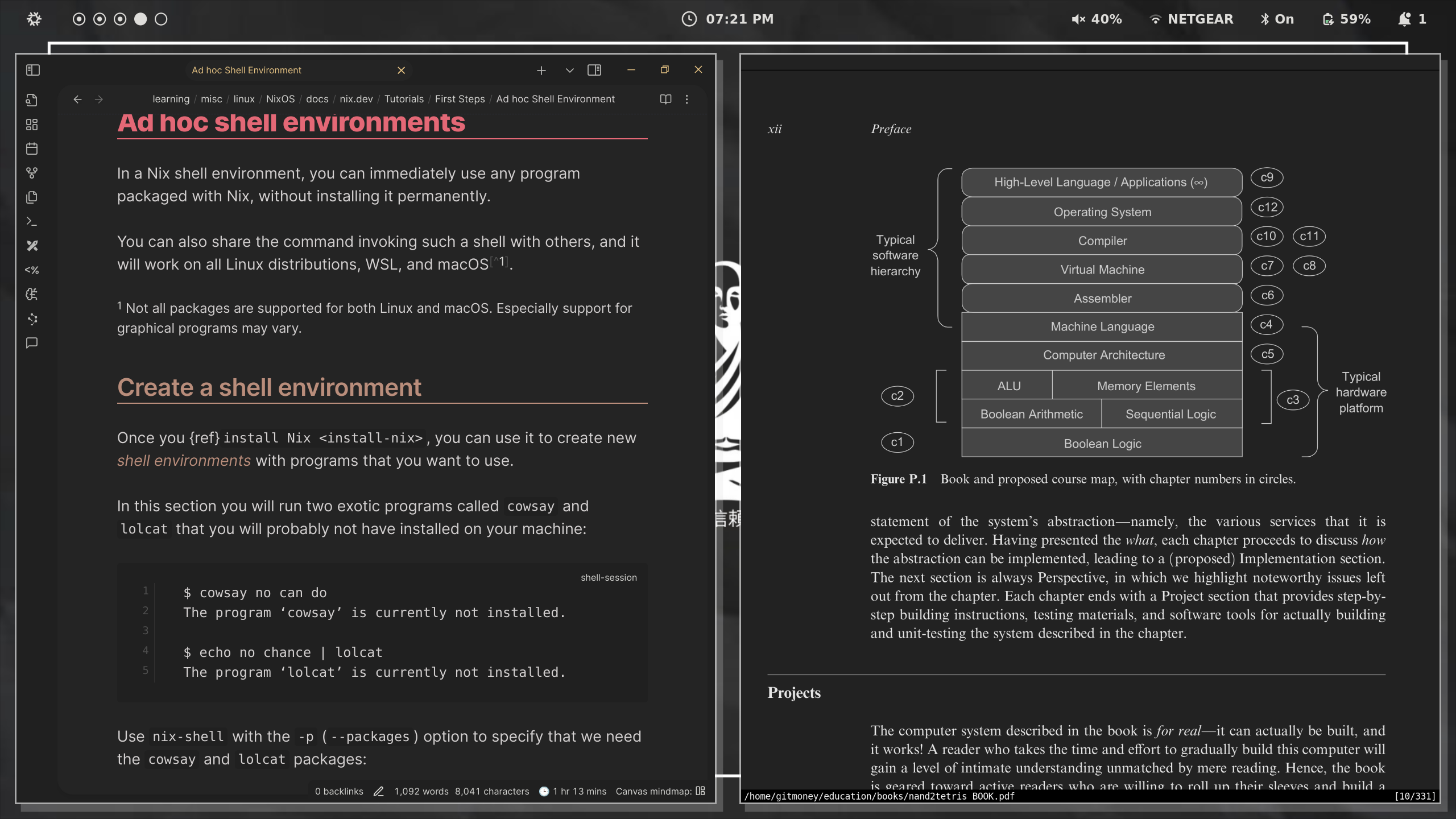Click the Ad hoc Shell Environment breadcrumb

pos(555,99)
